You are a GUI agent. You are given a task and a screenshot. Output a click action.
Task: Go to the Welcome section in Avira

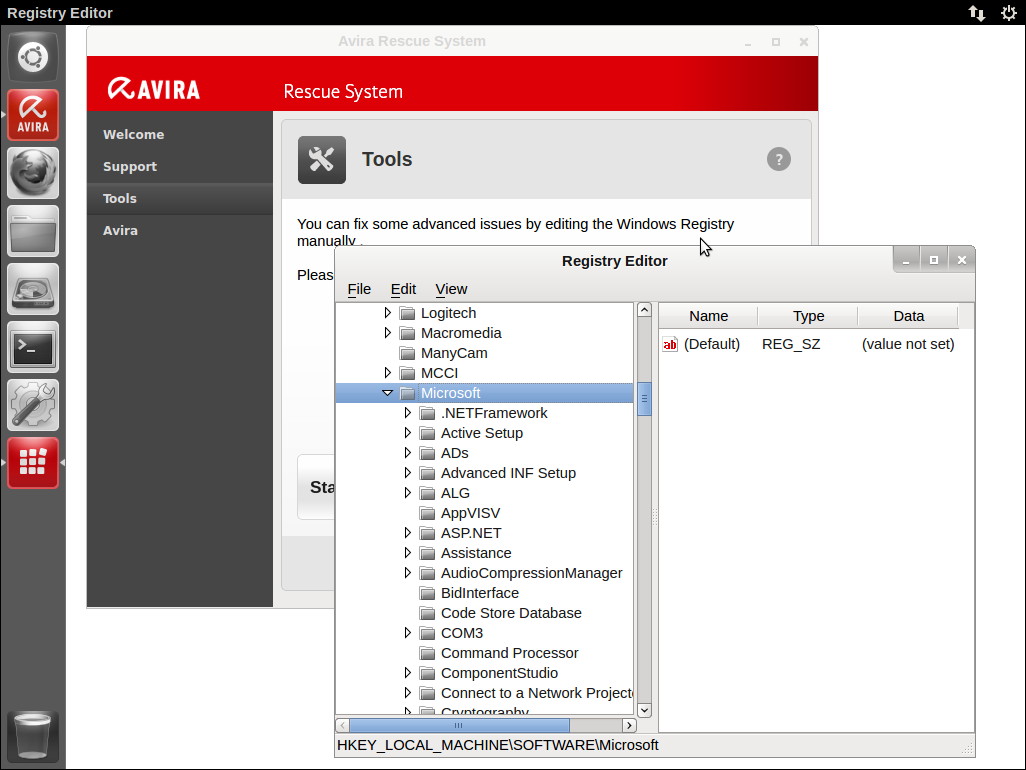pyautogui.click(x=133, y=135)
